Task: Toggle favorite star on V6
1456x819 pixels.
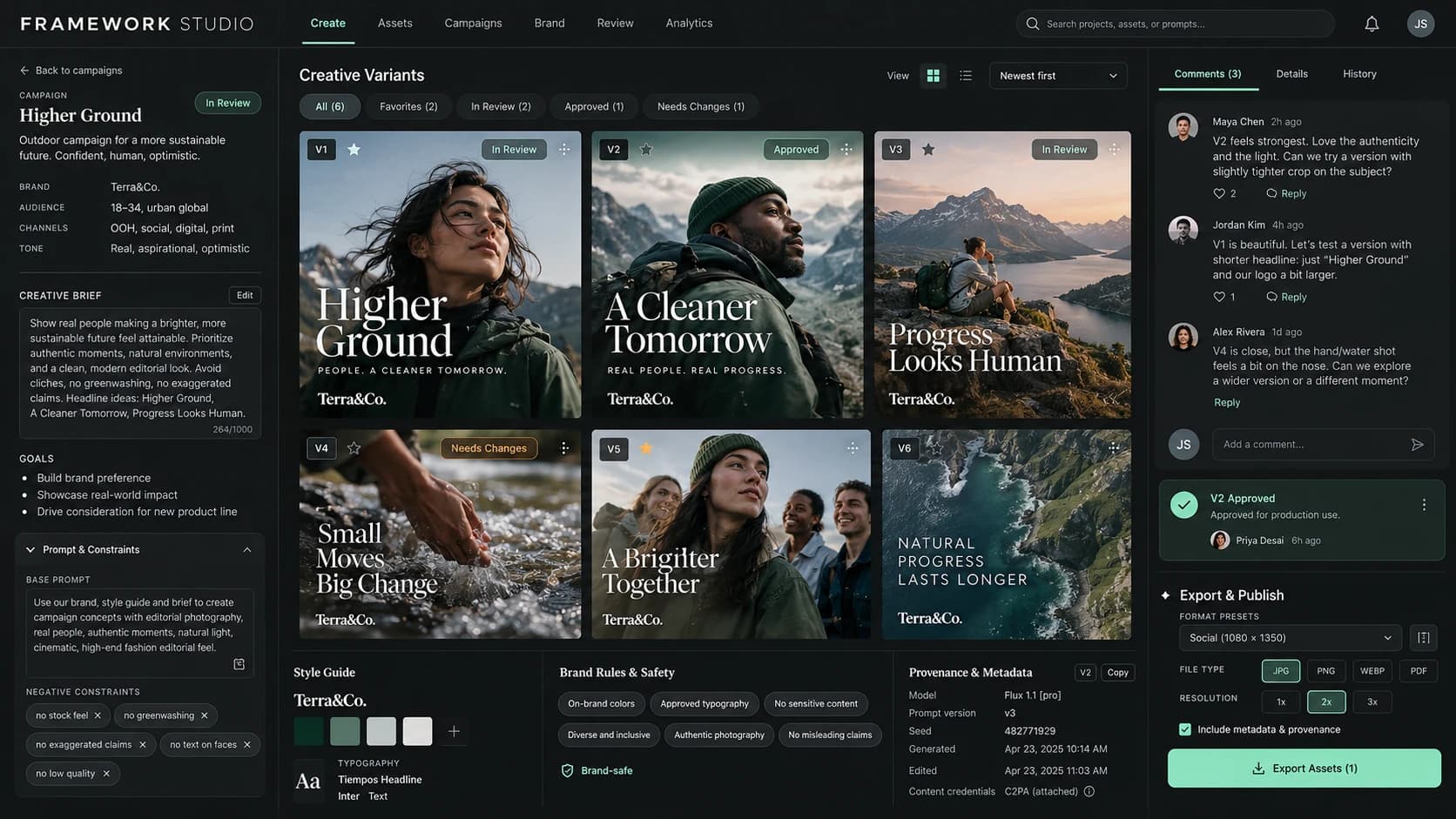Action: click(937, 448)
